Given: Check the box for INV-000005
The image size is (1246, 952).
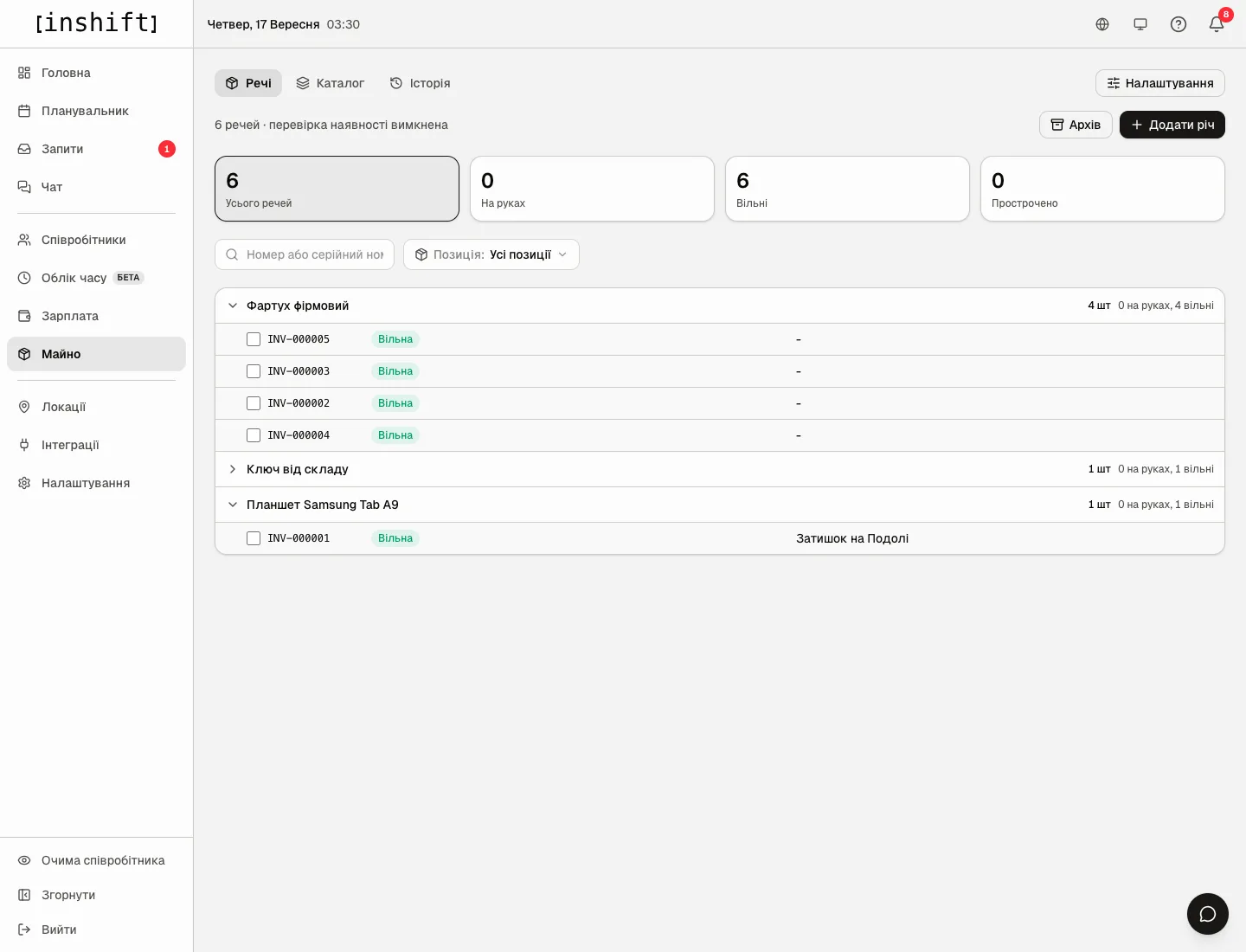Looking at the screenshot, I should [254, 339].
